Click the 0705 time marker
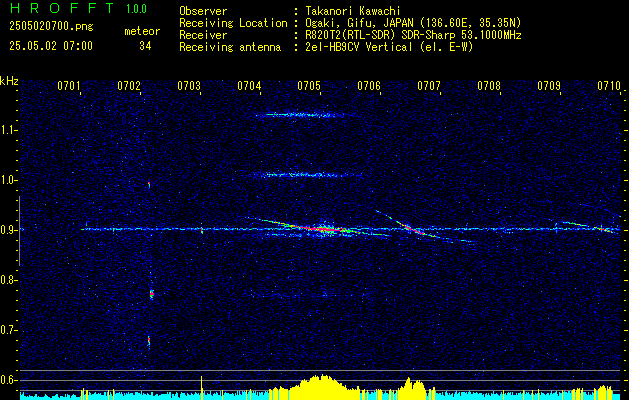This screenshot has width=629, height=400. (x=309, y=86)
